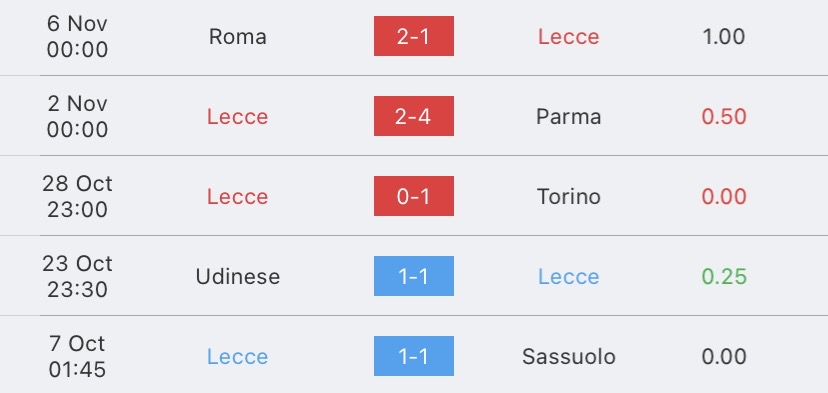Click blue Lecce in the Sassuolo row
The width and height of the screenshot is (828, 393).
238,357
